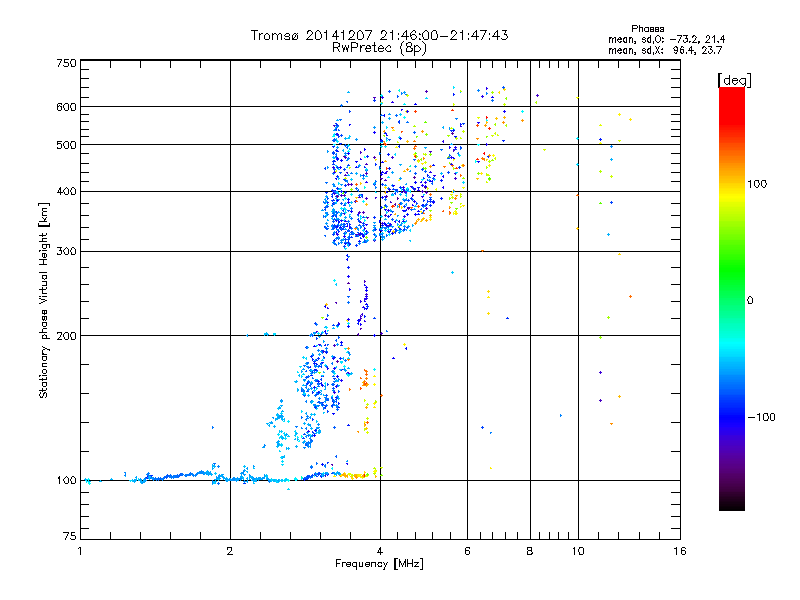Click the x-axis label '1'
The height and width of the screenshot is (600, 800).
click(81, 551)
